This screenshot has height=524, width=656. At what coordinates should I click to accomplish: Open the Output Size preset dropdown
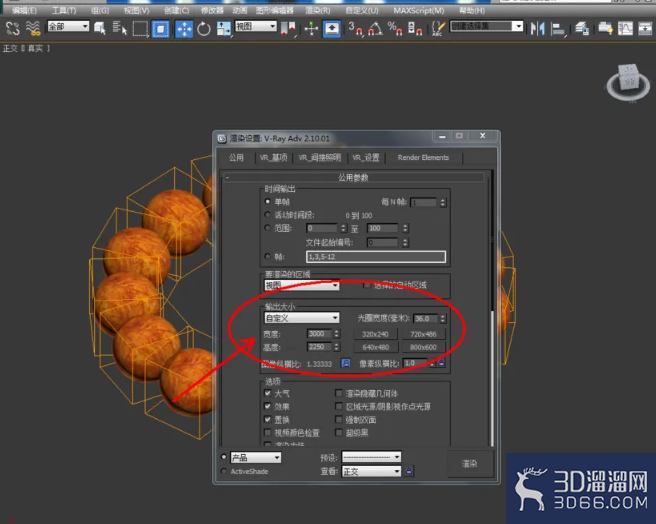click(302, 318)
